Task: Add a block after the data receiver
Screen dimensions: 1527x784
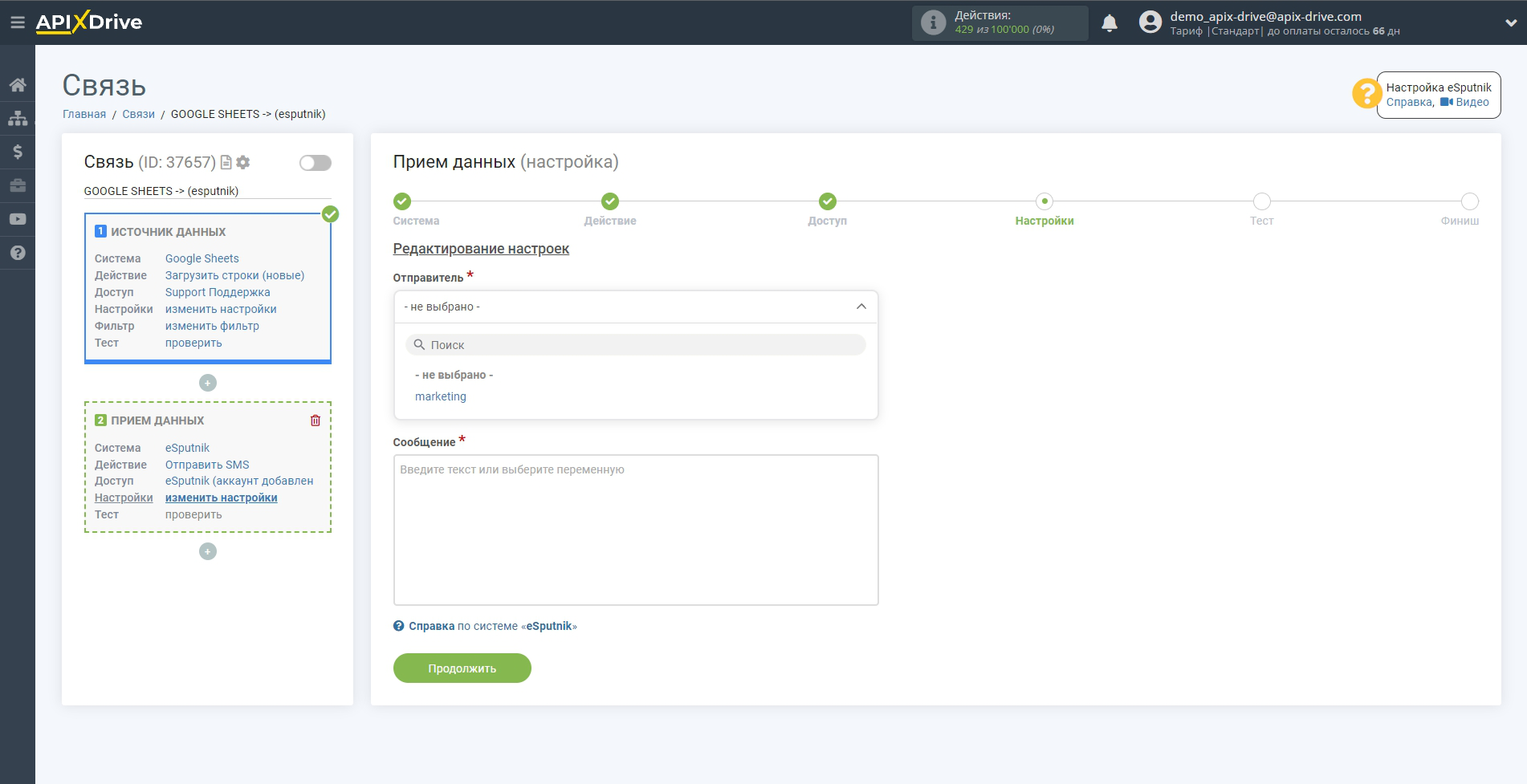Action: pos(208,551)
